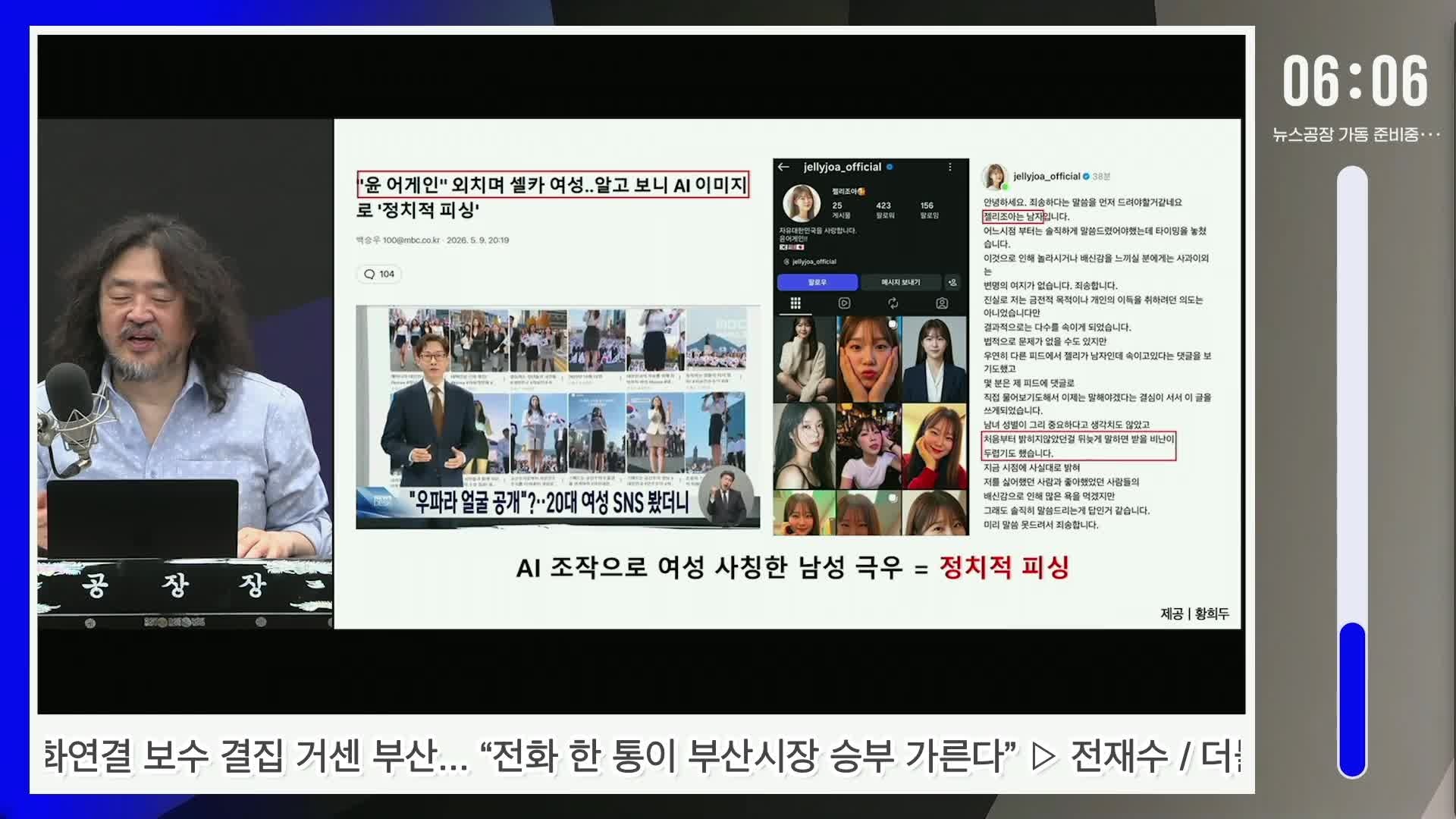The width and height of the screenshot is (1456, 819).
Task: Click the back arrow in jellyjoa_official profile
Action: (784, 167)
